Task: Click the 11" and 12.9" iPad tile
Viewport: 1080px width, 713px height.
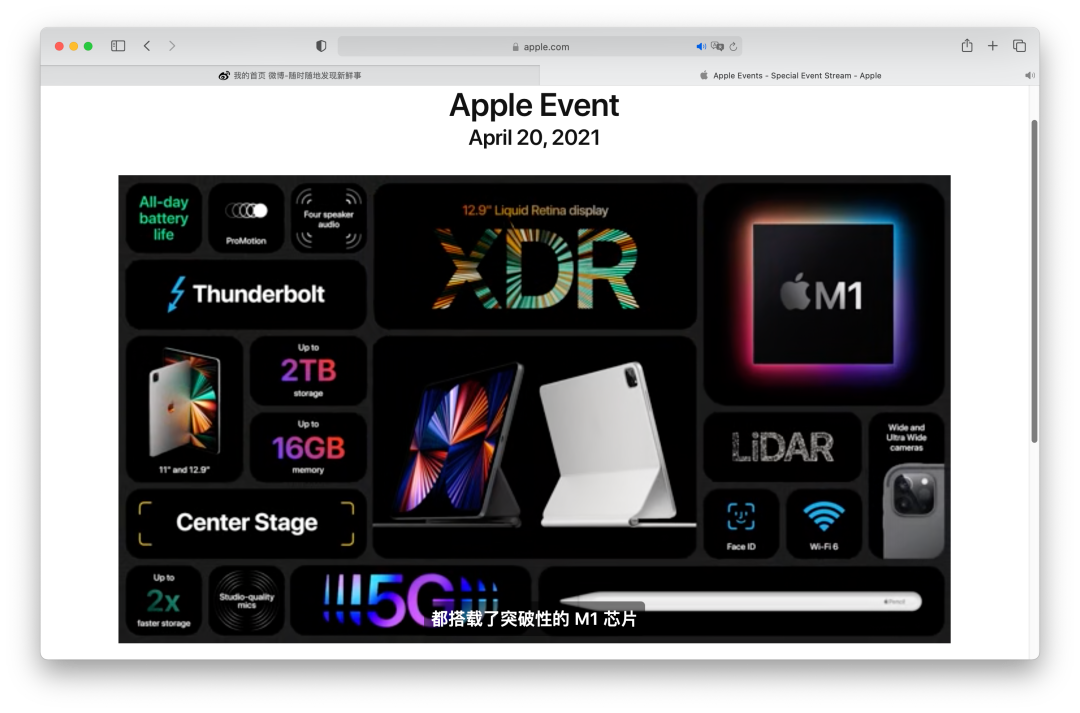Action: (184, 409)
